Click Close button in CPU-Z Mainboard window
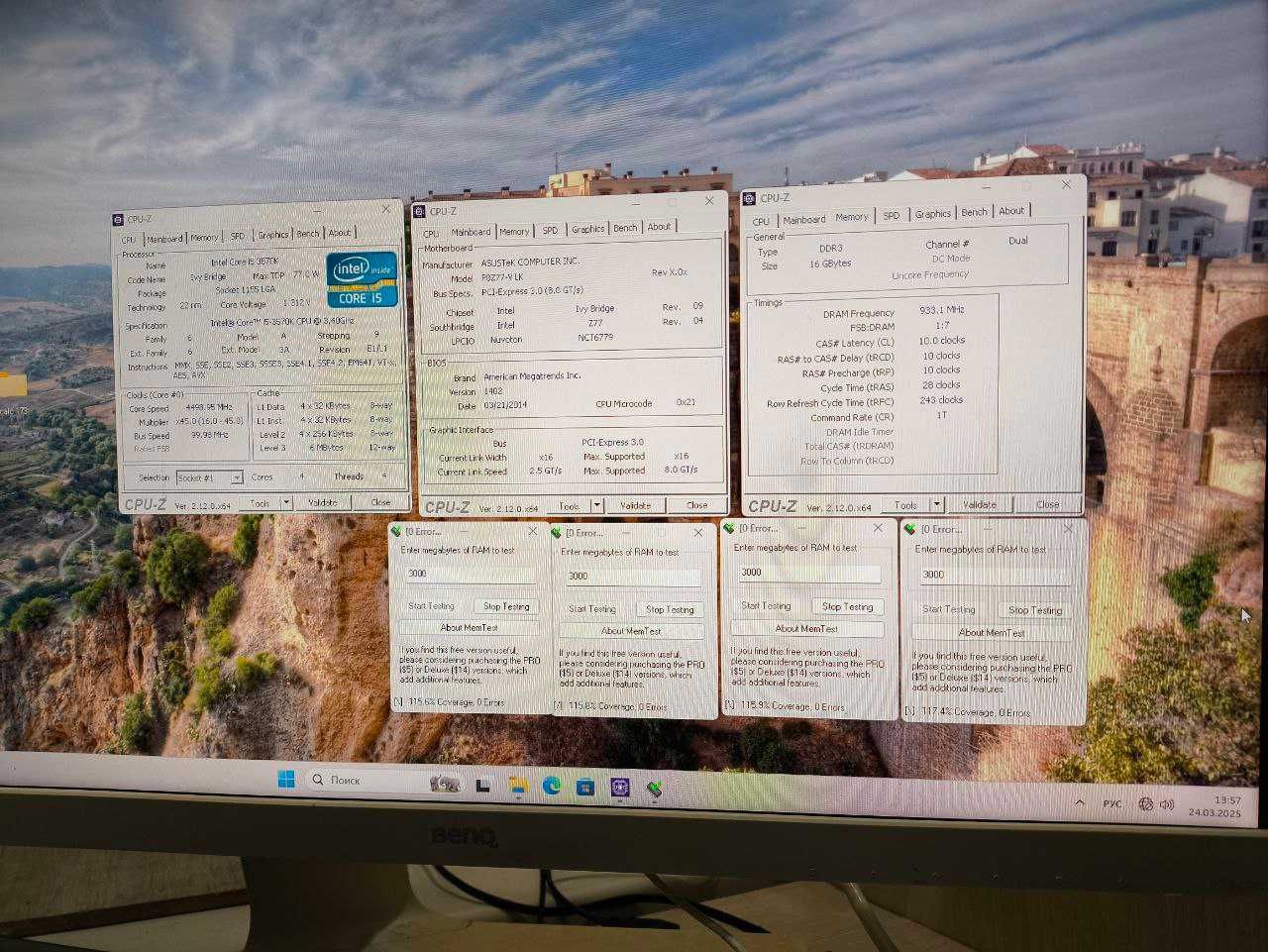 (x=697, y=505)
